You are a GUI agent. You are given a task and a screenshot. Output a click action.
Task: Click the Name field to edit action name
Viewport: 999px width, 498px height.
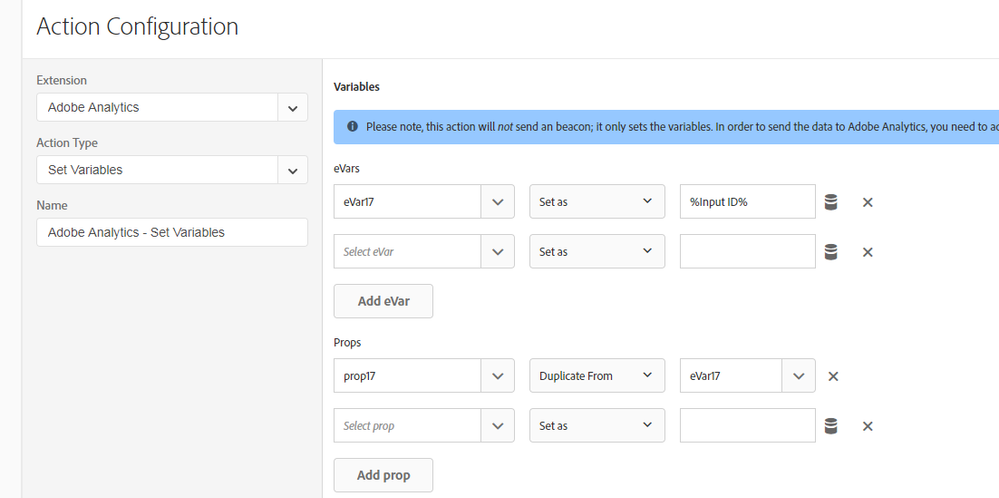point(171,232)
